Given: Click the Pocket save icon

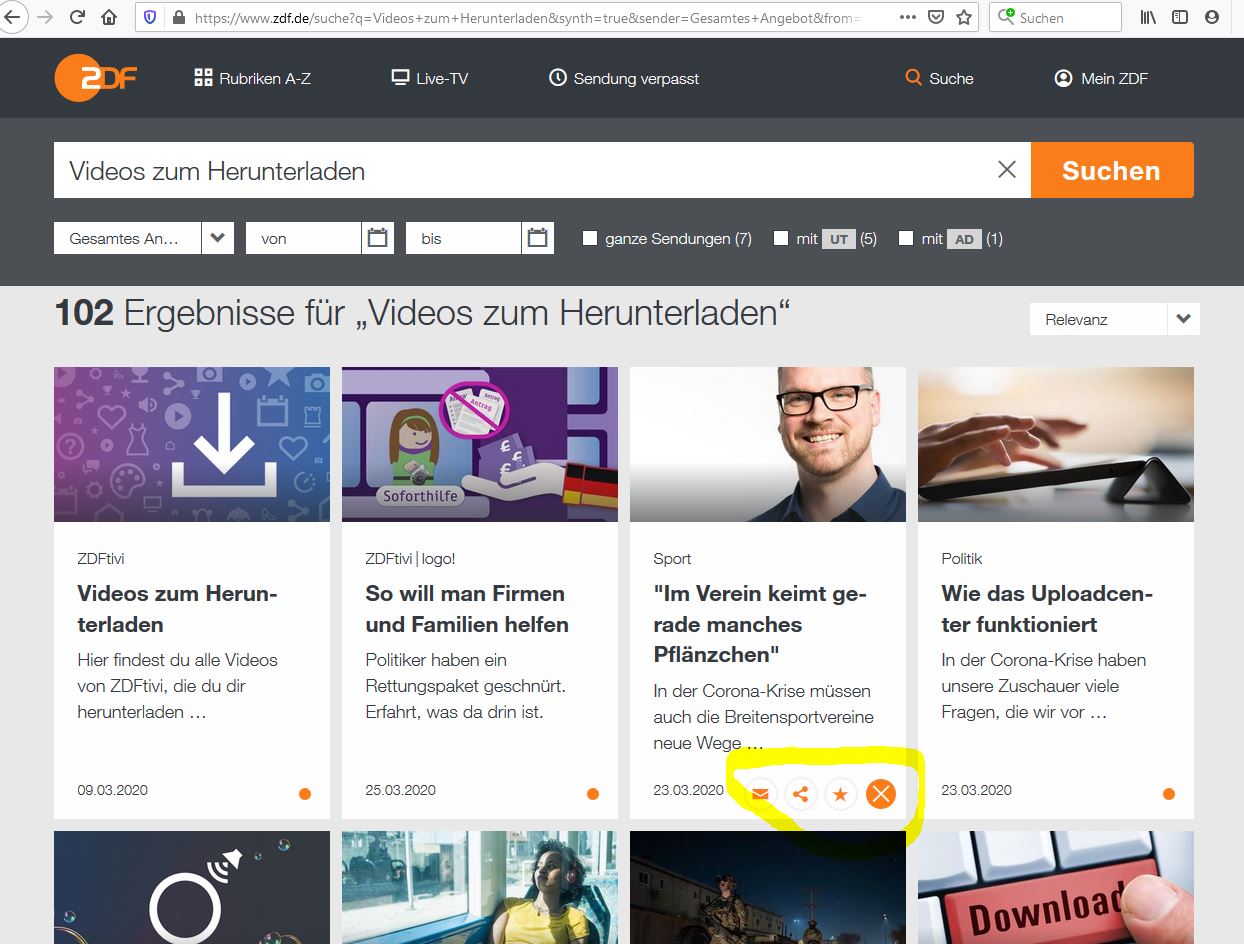Looking at the screenshot, I should click(936, 18).
